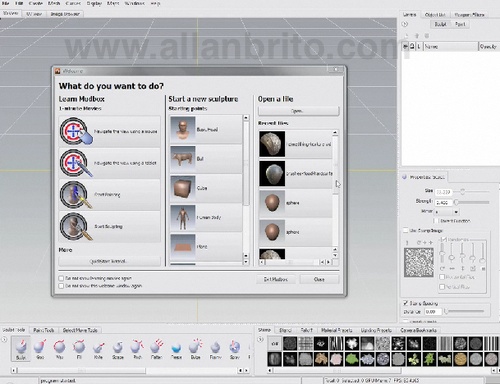The image size is (500, 384).
Task: Play the Start Painting movie
Action: coord(109,195)
